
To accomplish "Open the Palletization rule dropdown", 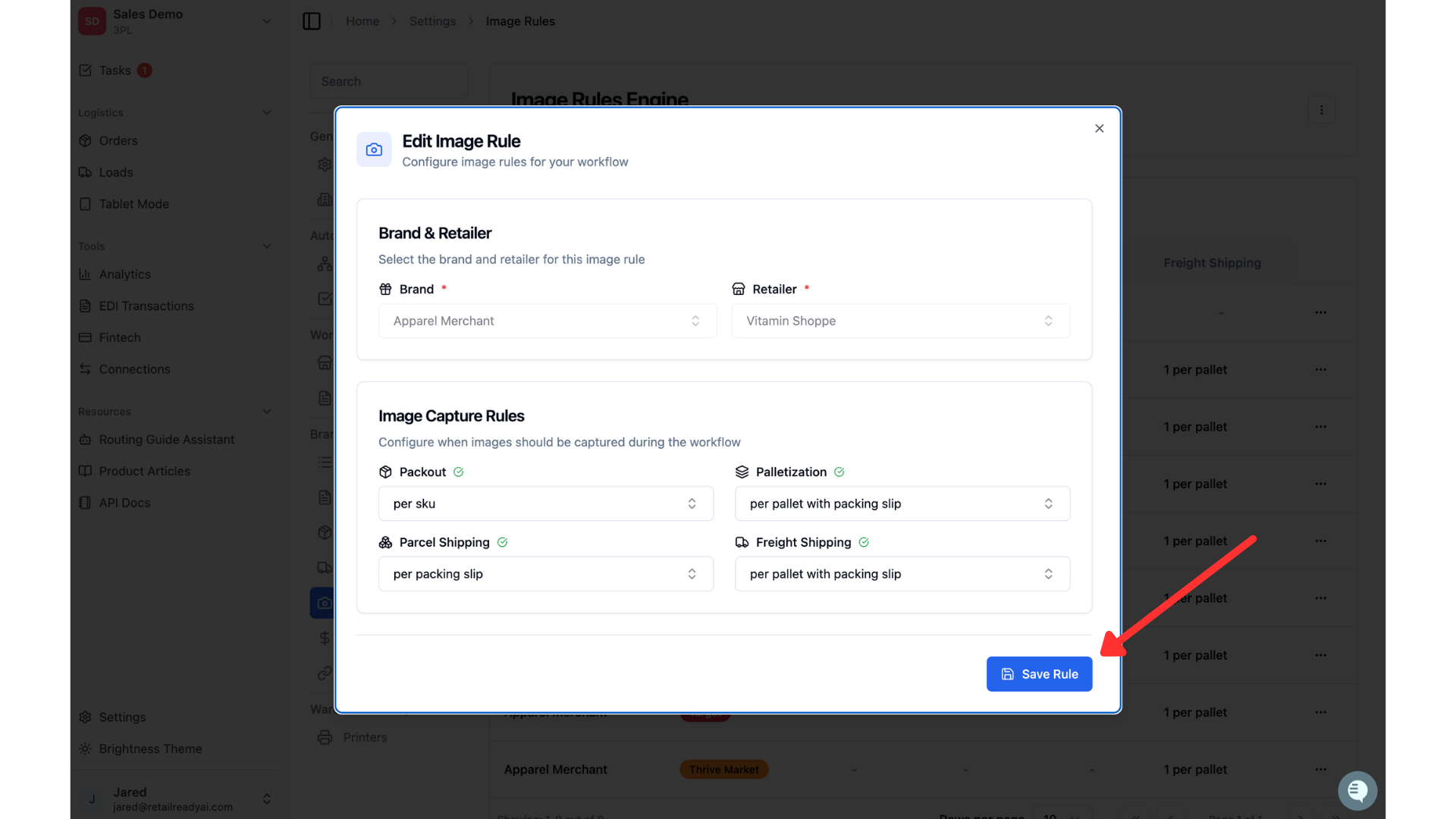I will click(x=902, y=504).
